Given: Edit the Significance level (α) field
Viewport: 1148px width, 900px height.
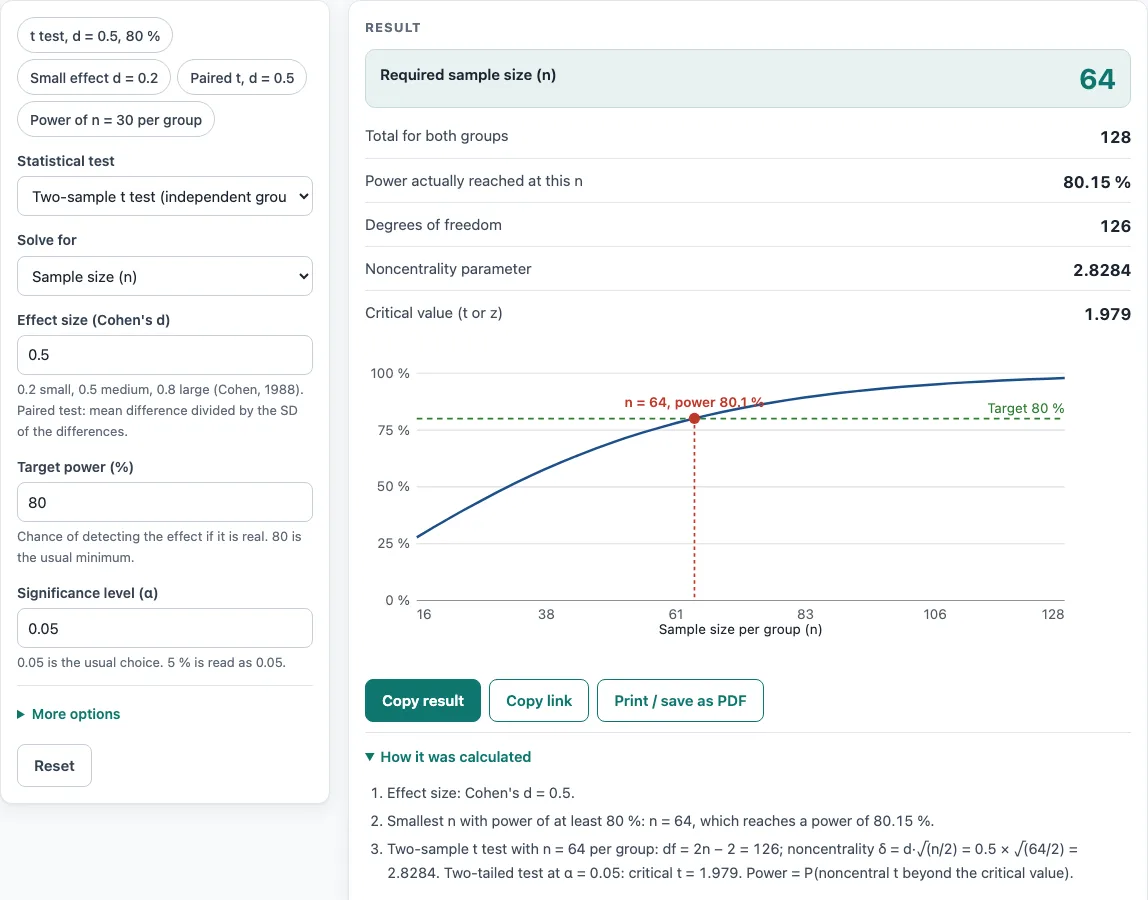Looking at the screenshot, I should pyautogui.click(x=165, y=628).
